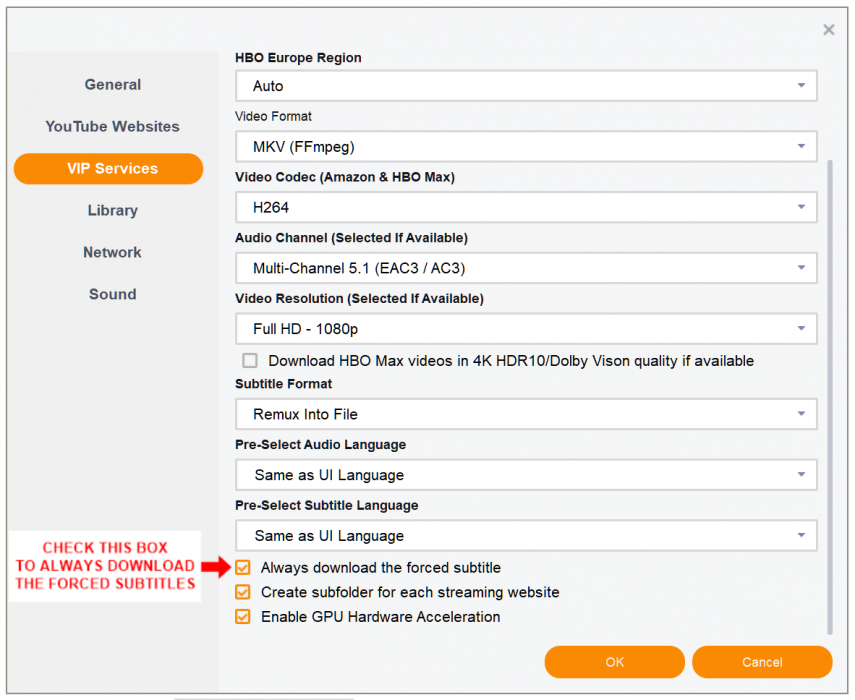The height and width of the screenshot is (700, 855).
Task: Close the settings dialog with the X
Action: 828,30
